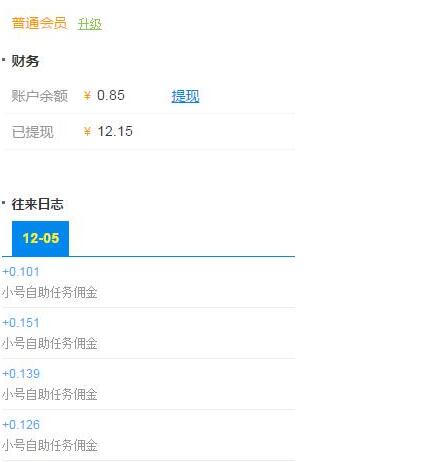421x462 pixels.
Task: Click the +0.139 log entry amount
Action: coord(21,374)
